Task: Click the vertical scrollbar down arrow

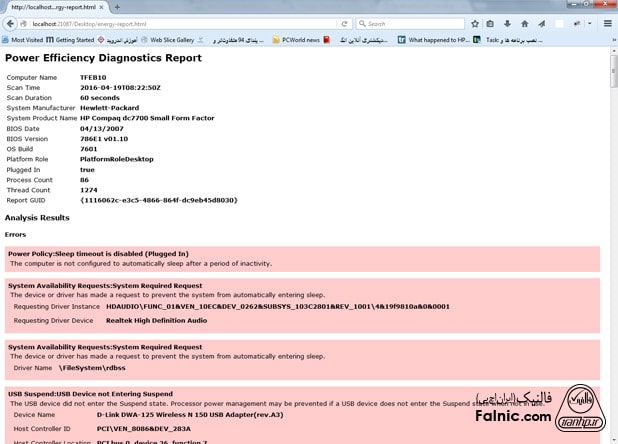Action: tap(612, 439)
